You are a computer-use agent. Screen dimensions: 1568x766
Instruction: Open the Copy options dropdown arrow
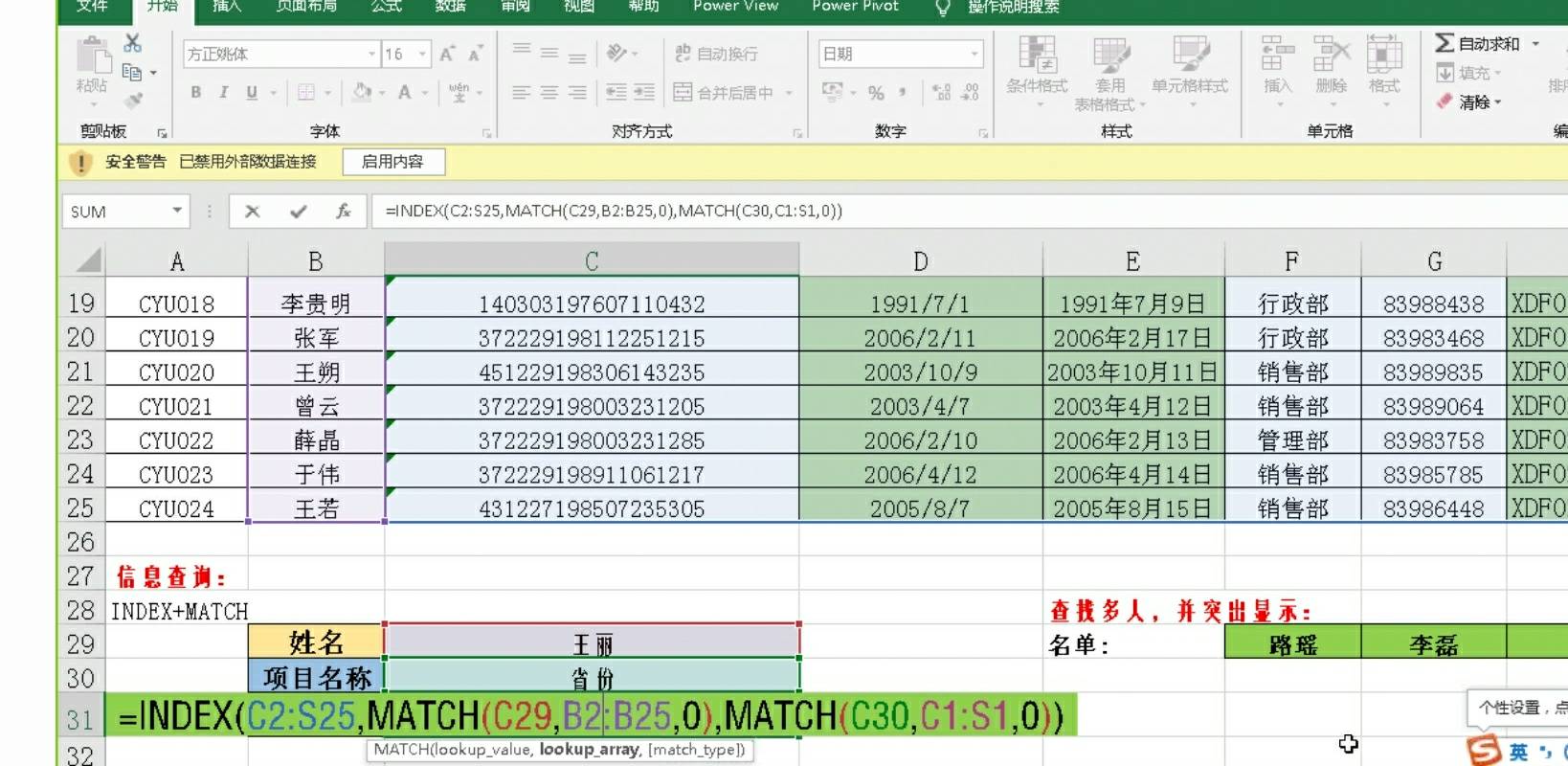point(153,73)
